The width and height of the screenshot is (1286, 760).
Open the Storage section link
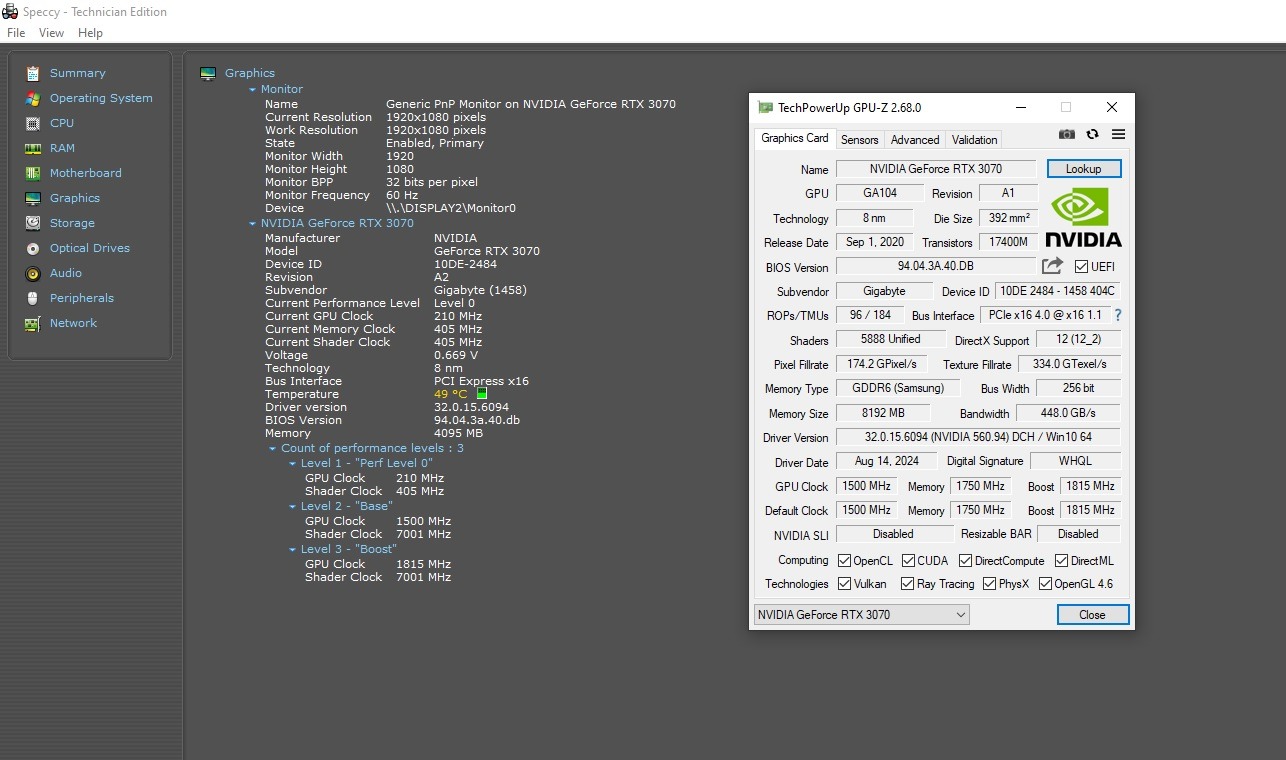(72, 223)
